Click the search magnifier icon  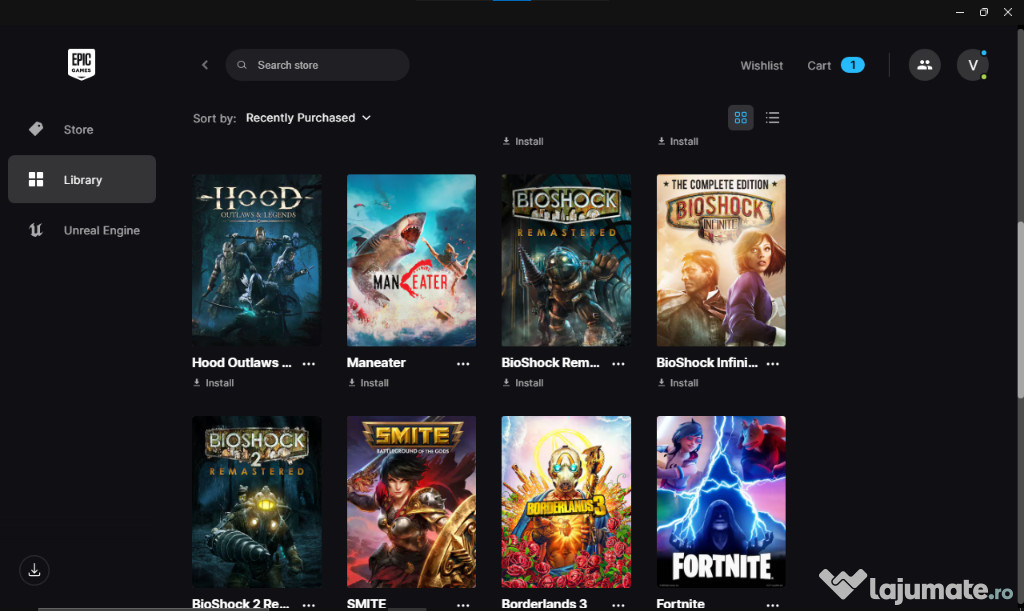coord(242,65)
